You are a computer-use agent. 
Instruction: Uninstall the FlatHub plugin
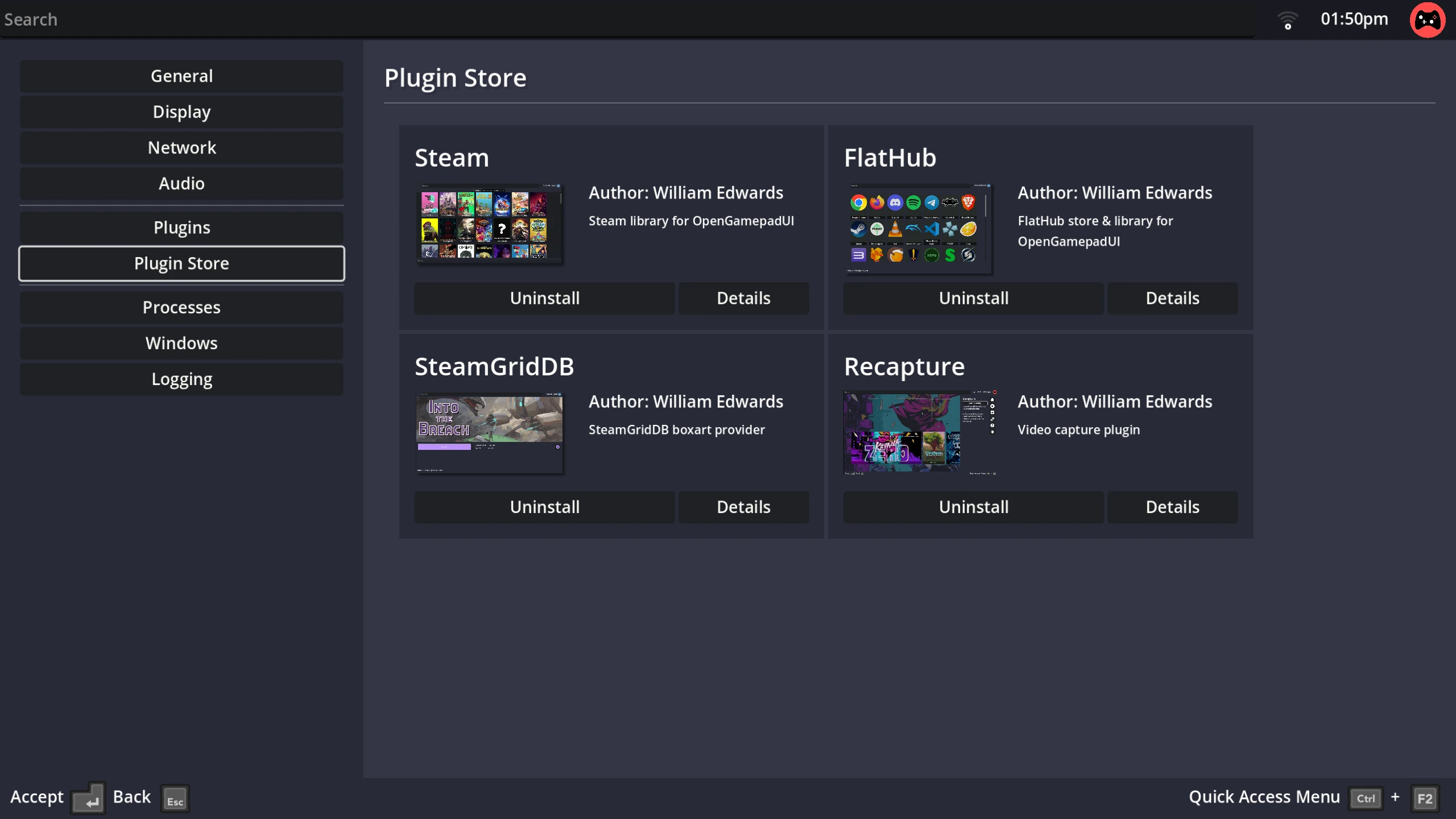pos(973,298)
